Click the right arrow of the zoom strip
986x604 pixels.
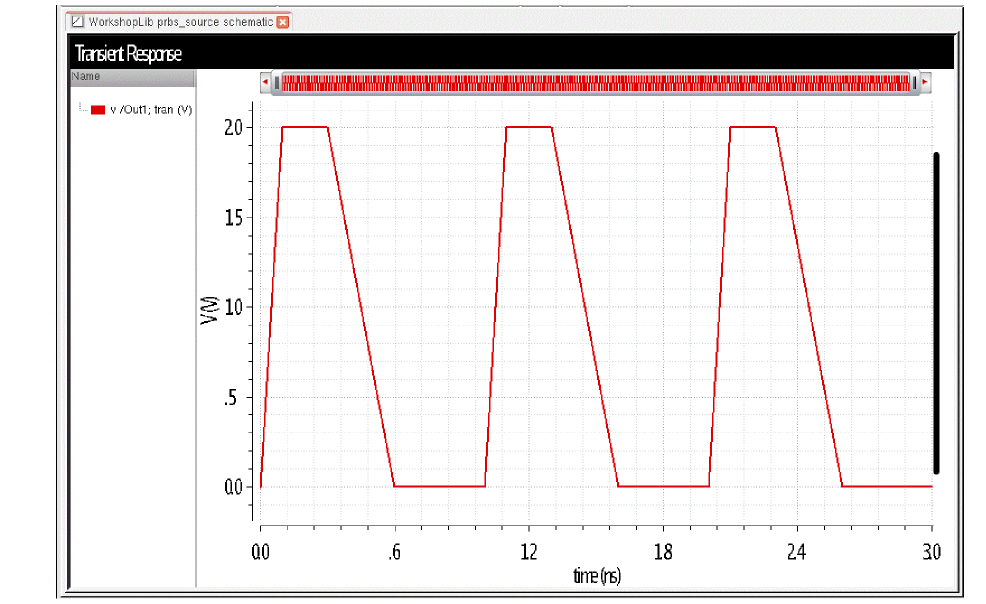click(925, 82)
